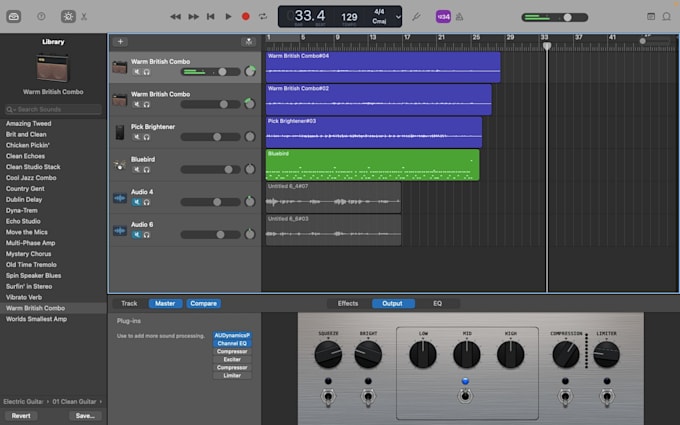Select the Bluebird drummer track icon
680x425 pixels.
(120, 165)
